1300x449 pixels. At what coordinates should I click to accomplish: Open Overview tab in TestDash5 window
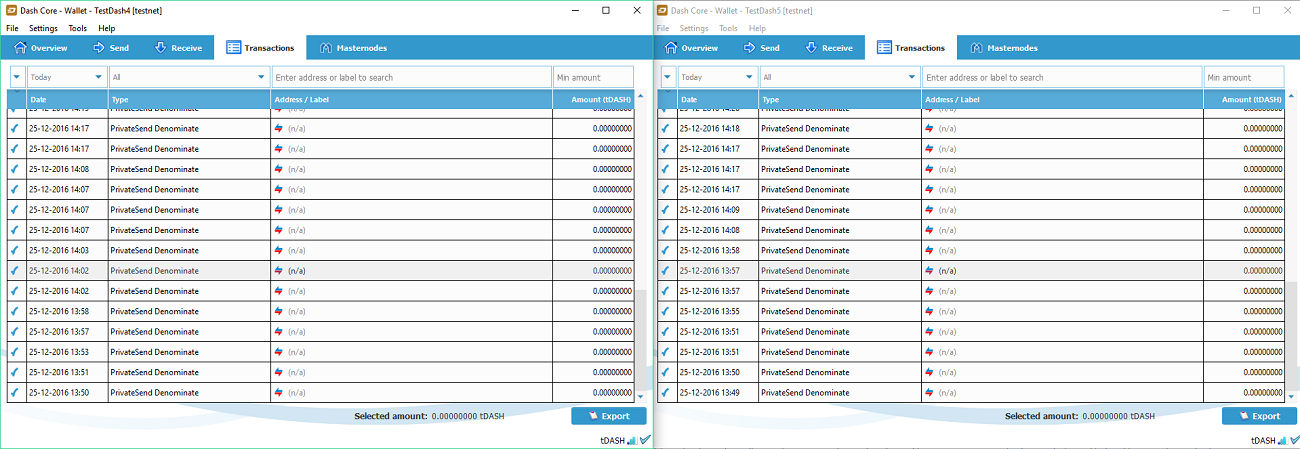tap(691, 48)
